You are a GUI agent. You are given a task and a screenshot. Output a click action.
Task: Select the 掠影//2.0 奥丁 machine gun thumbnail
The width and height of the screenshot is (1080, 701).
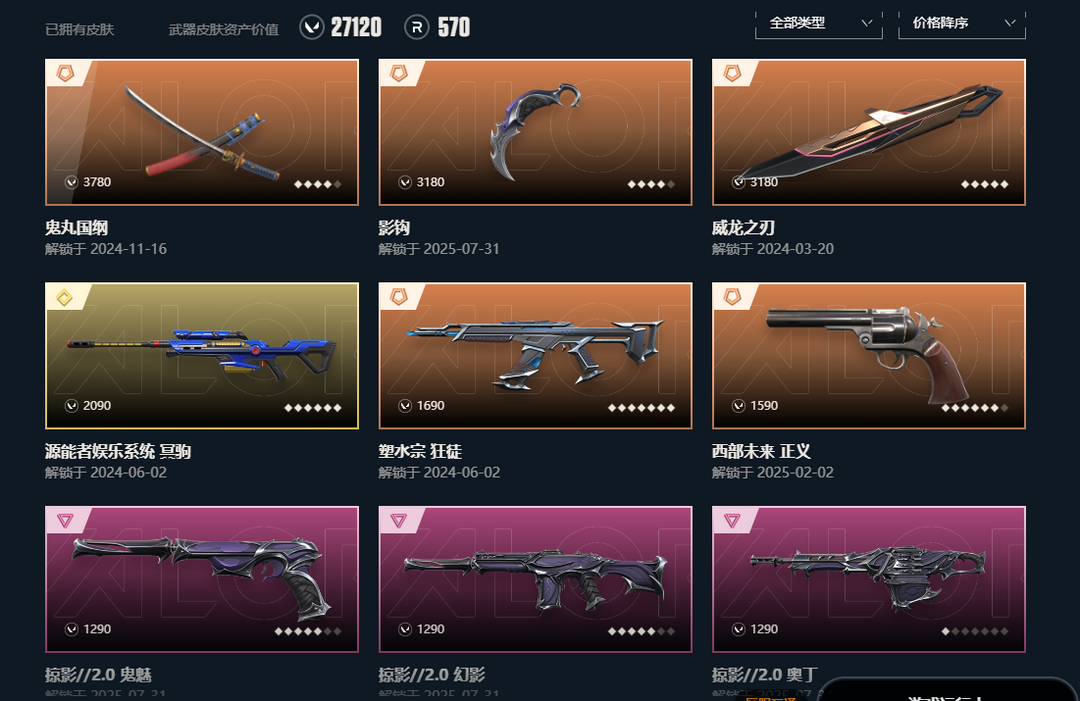click(x=869, y=579)
